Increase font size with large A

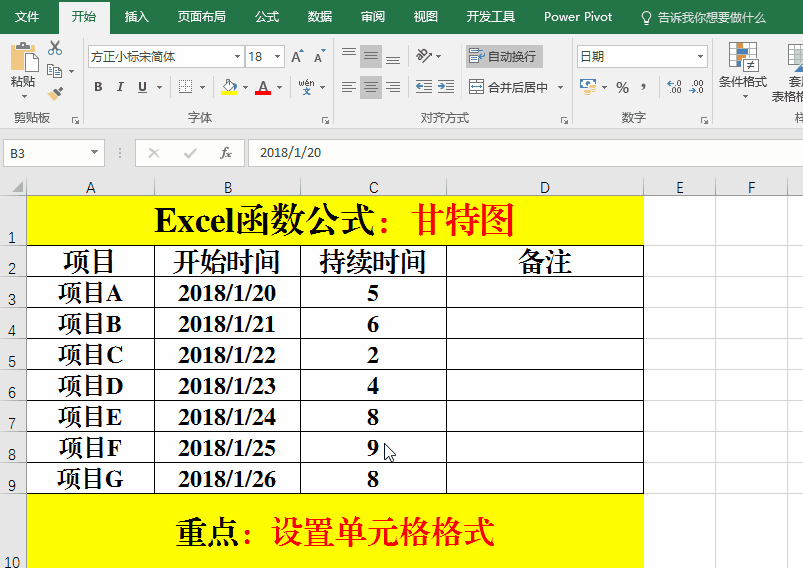tap(297, 56)
